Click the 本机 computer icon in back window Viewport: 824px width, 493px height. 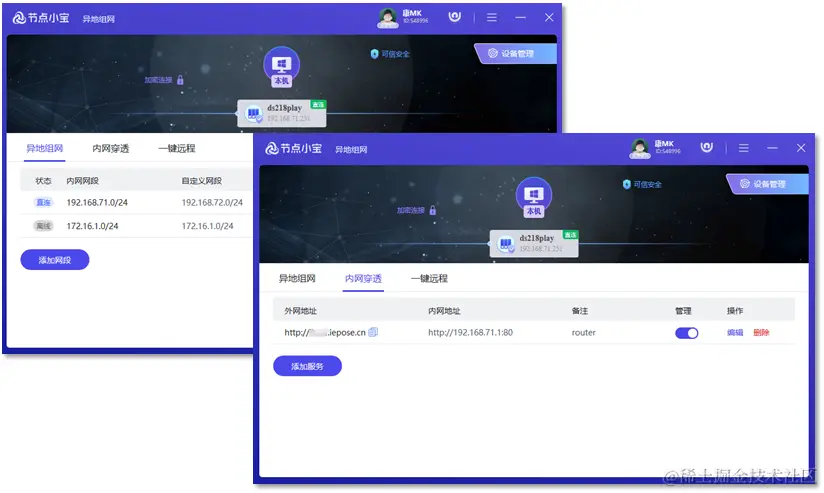282,67
